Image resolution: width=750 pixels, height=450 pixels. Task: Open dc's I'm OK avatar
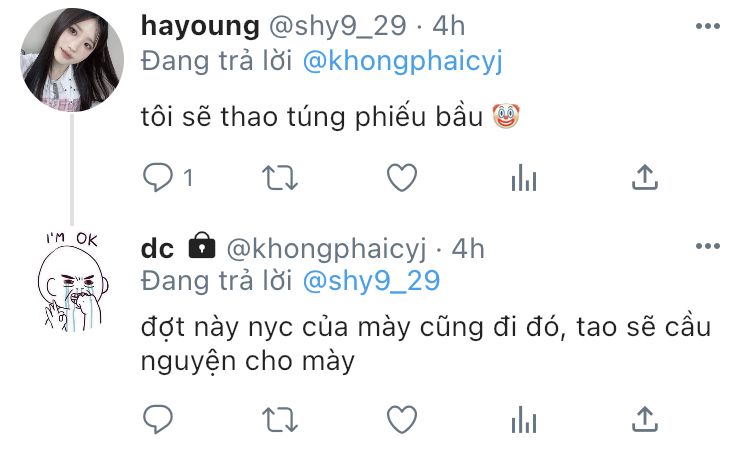coord(73,282)
